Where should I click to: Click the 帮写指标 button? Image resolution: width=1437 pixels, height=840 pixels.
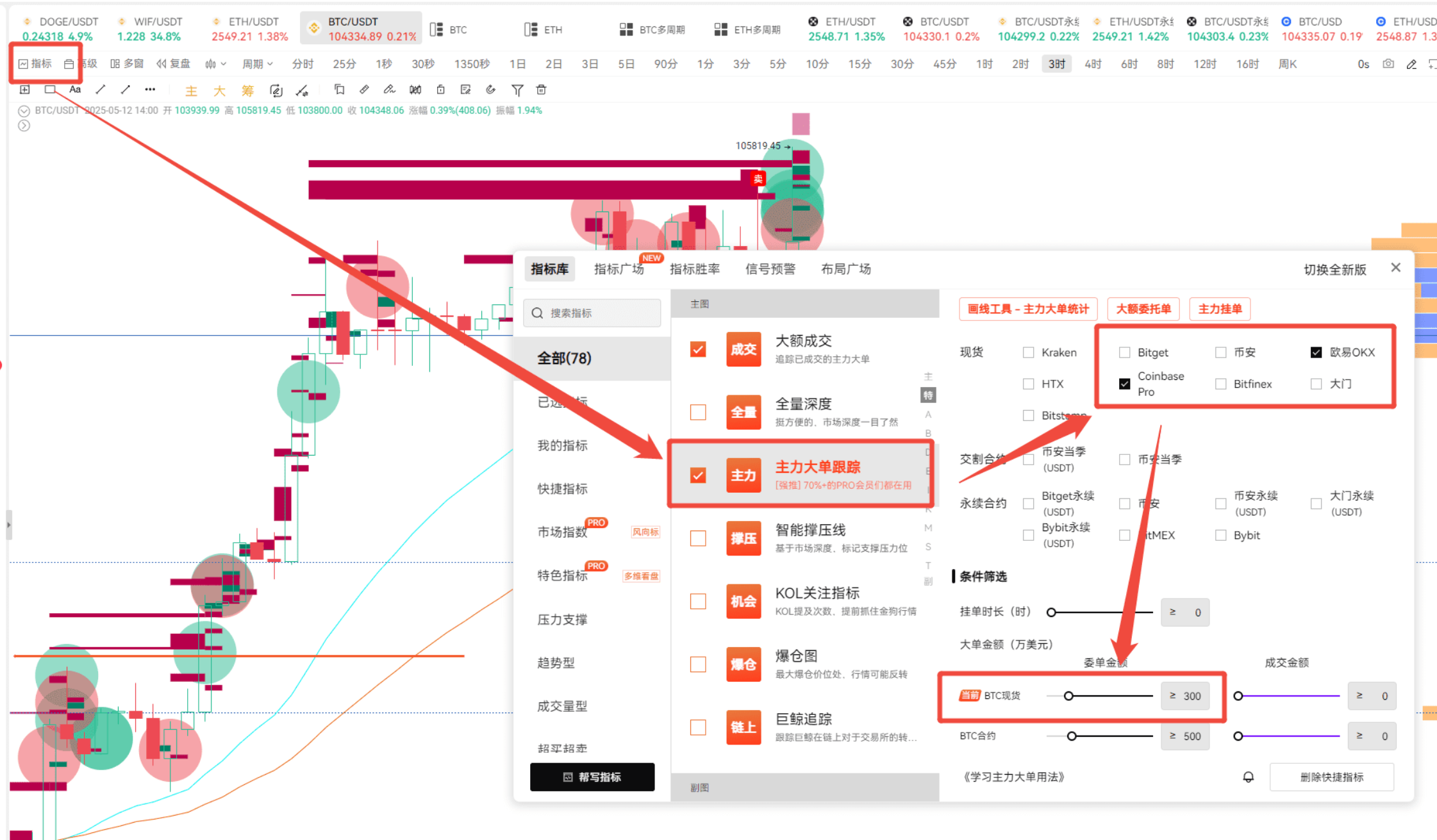tap(592, 777)
